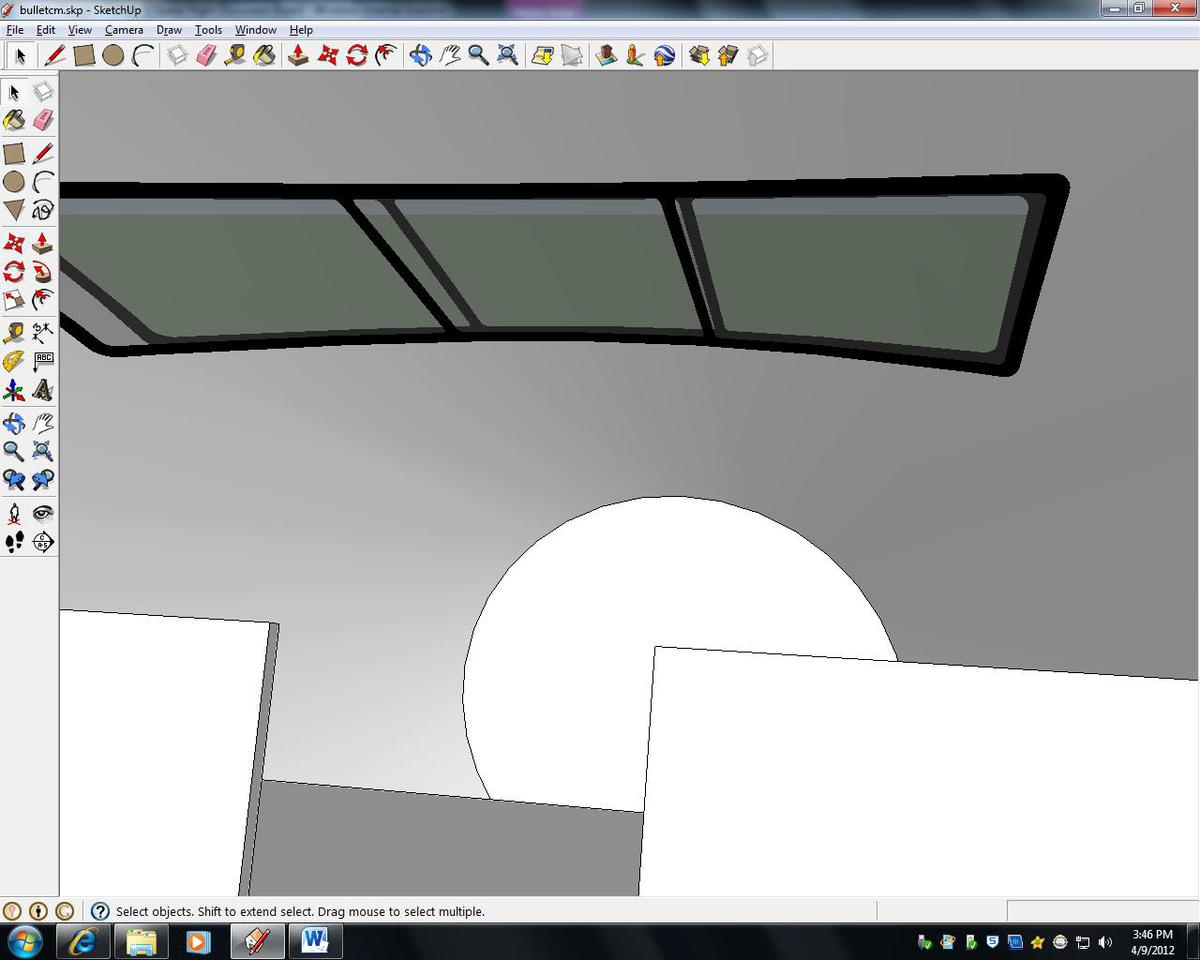Click the grayed Share Component icon

(x=757, y=55)
